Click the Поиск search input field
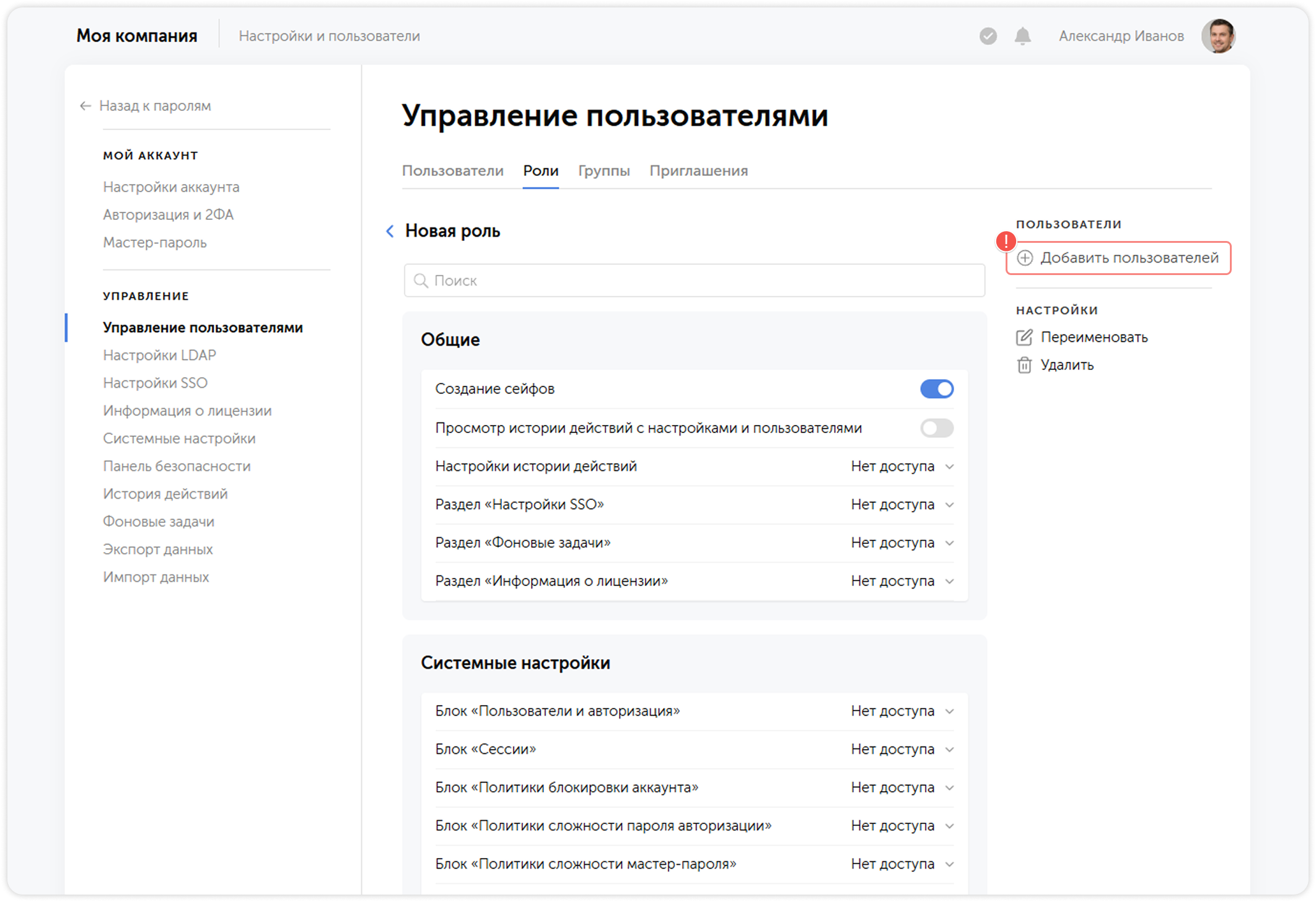This screenshot has width=1316, height=902. tap(695, 281)
